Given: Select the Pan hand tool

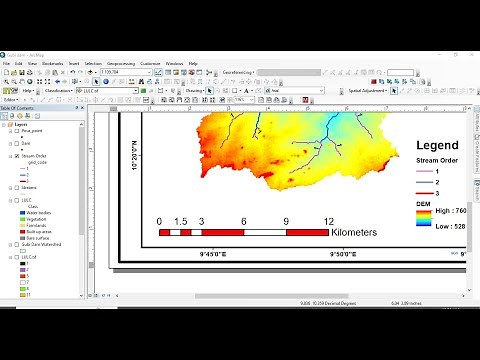Looking at the screenshot, I should (x=22, y=81).
